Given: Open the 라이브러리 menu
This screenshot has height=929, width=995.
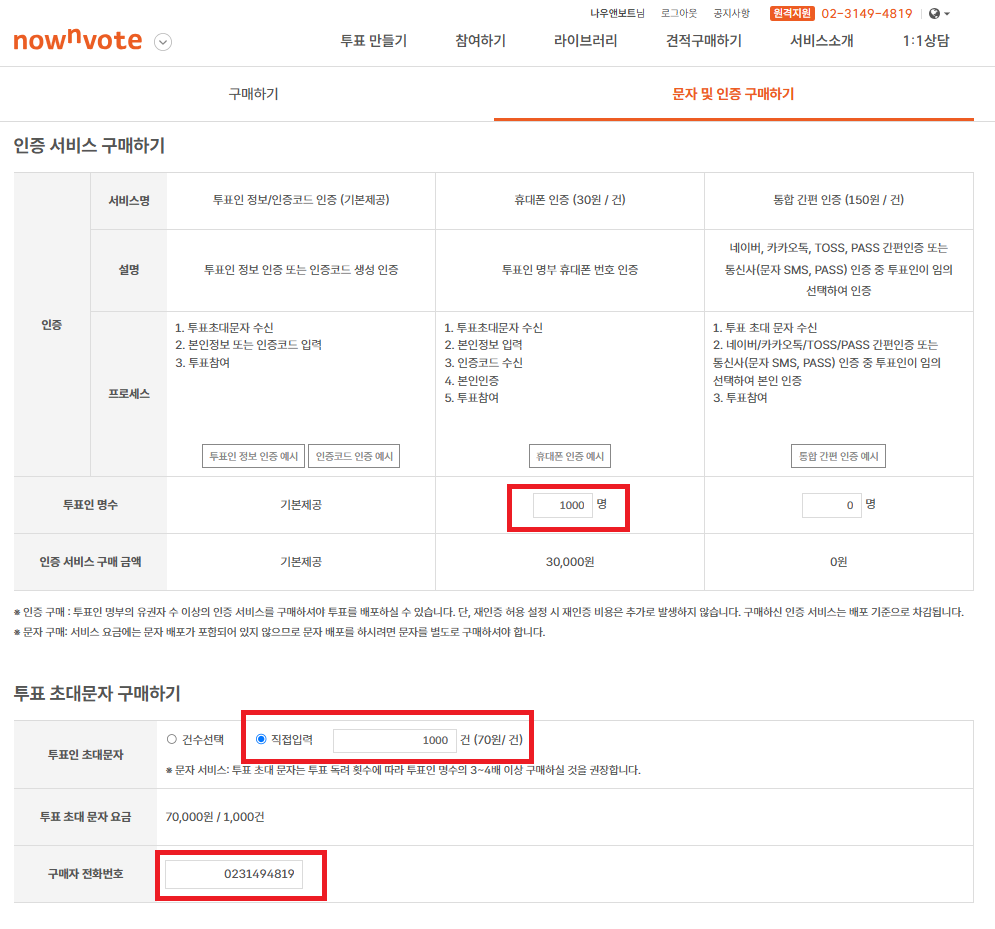Looking at the screenshot, I should point(585,41).
